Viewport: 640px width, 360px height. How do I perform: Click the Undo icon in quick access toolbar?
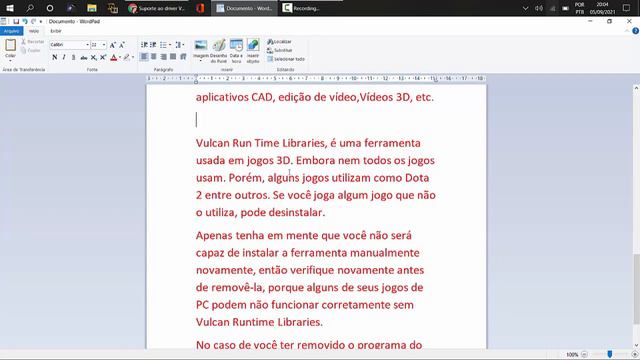[25, 21]
